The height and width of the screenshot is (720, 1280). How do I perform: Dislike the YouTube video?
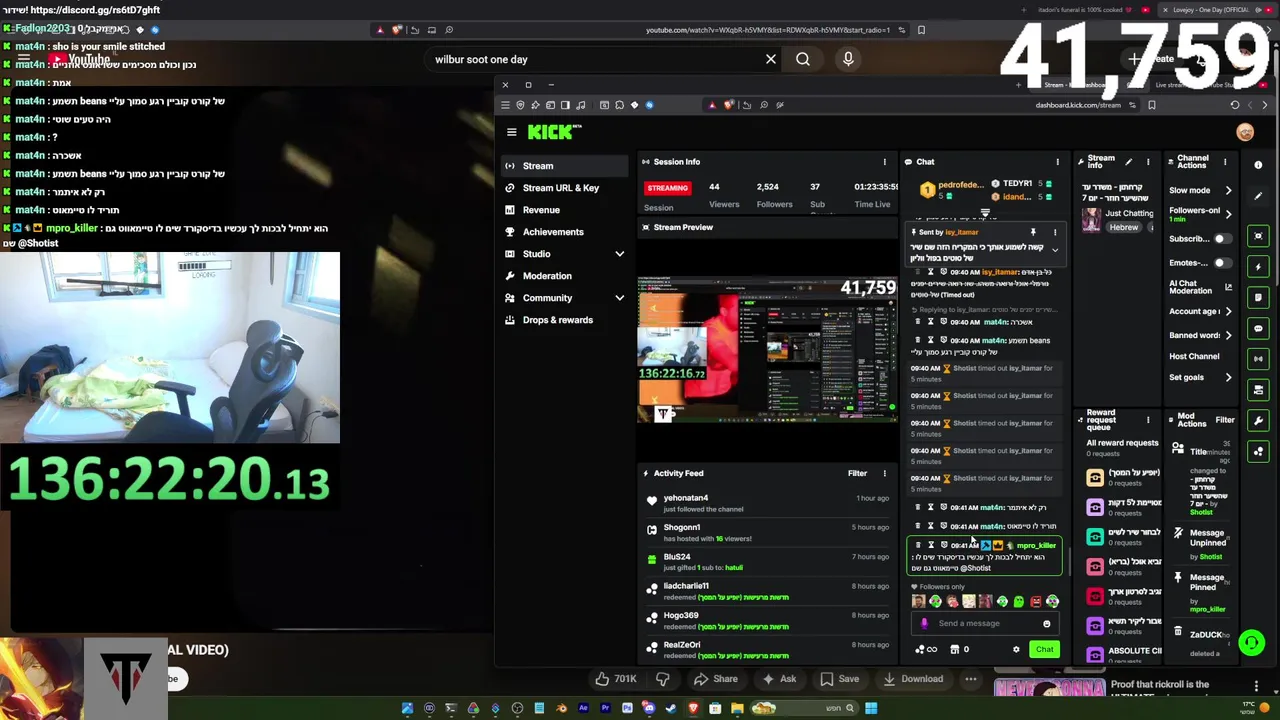pyautogui.click(x=662, y=679)
